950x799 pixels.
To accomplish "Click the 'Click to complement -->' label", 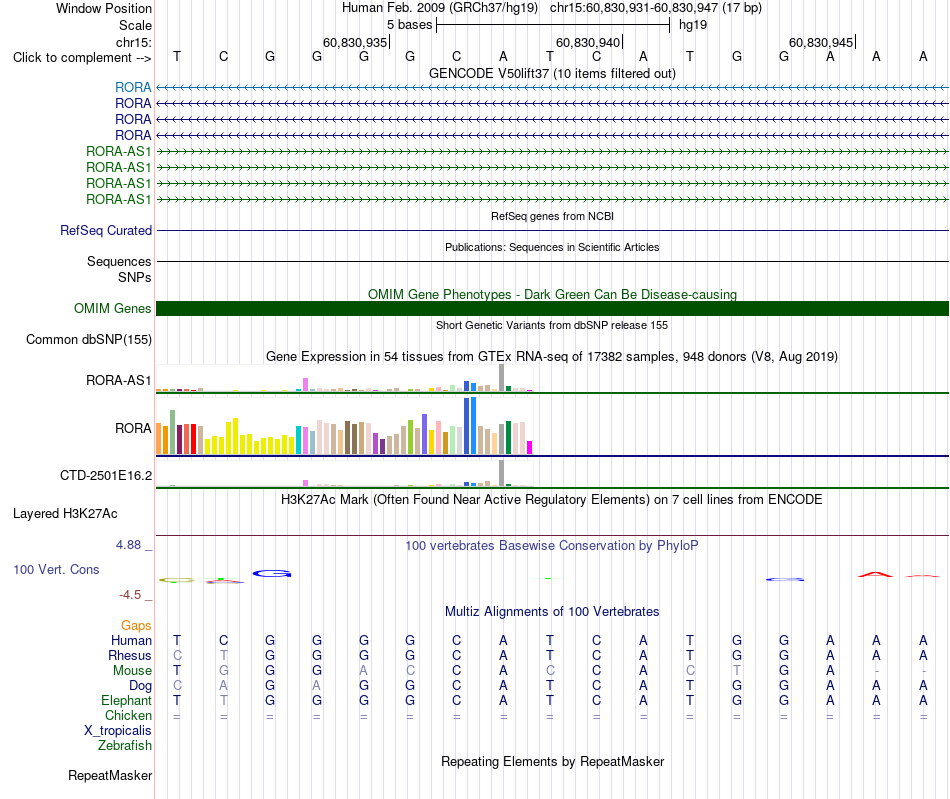I will [x=82, y=58].
